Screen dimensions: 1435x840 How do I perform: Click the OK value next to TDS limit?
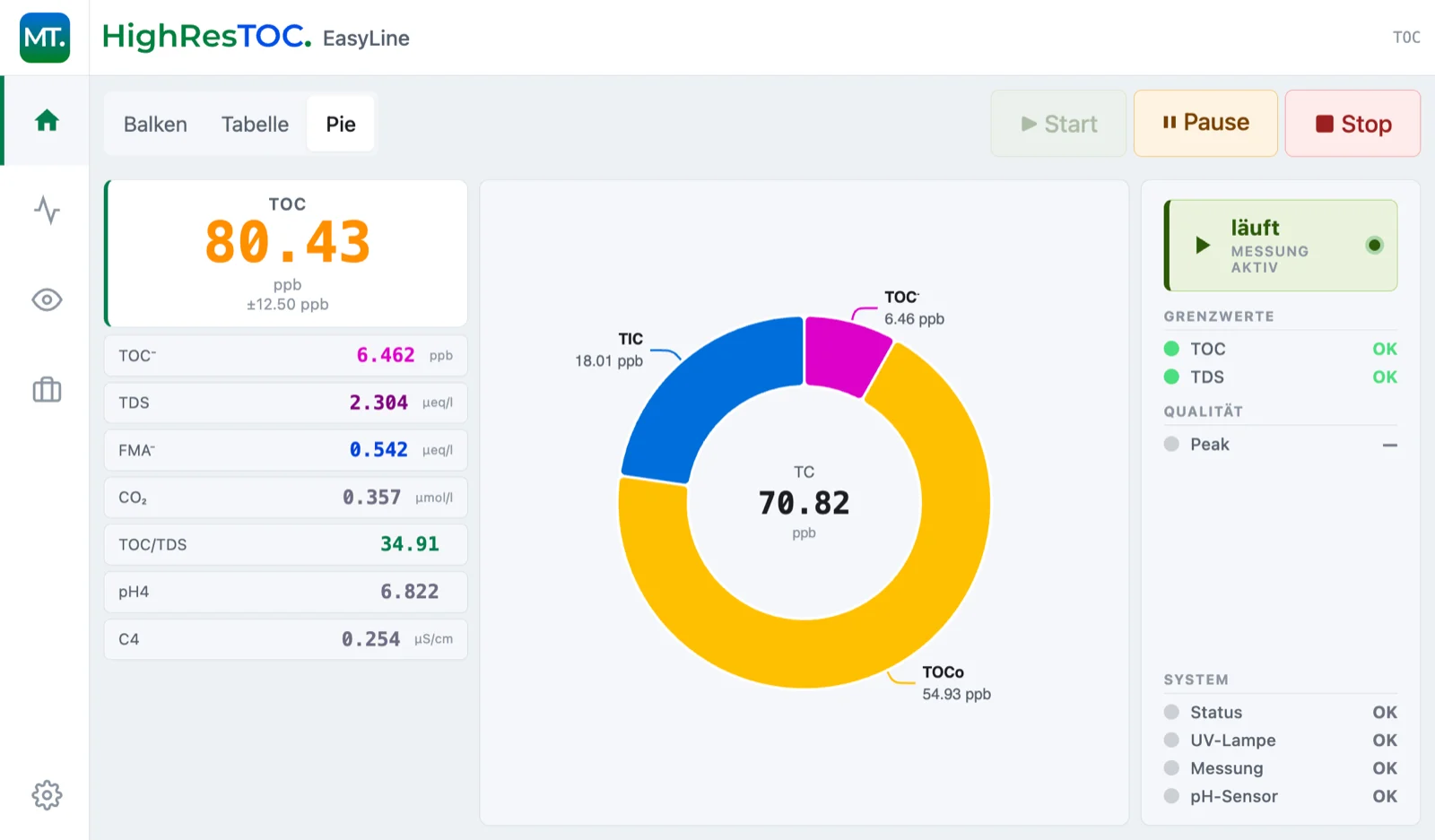[1385, 377]
